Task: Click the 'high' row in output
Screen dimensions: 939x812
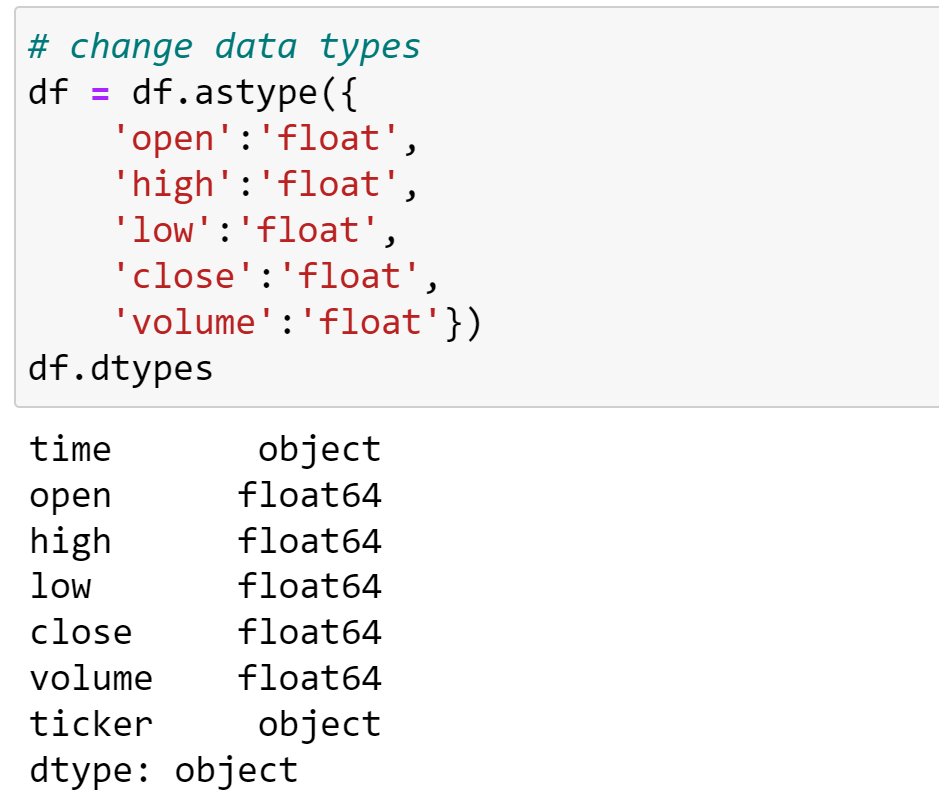Action: click(205, 541)
